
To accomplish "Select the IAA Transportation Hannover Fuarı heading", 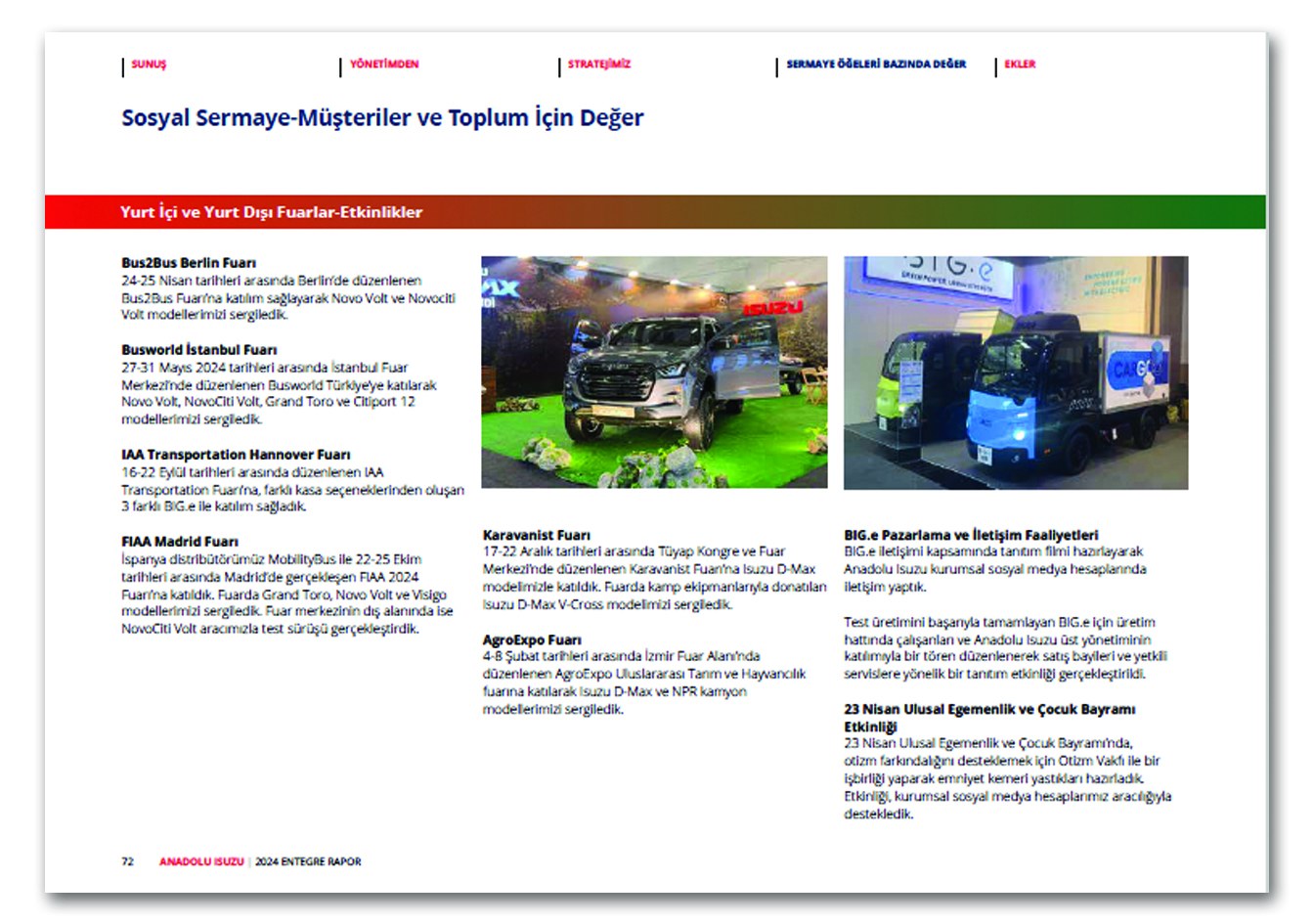I will pyautogui.click(x=236, y=455).
